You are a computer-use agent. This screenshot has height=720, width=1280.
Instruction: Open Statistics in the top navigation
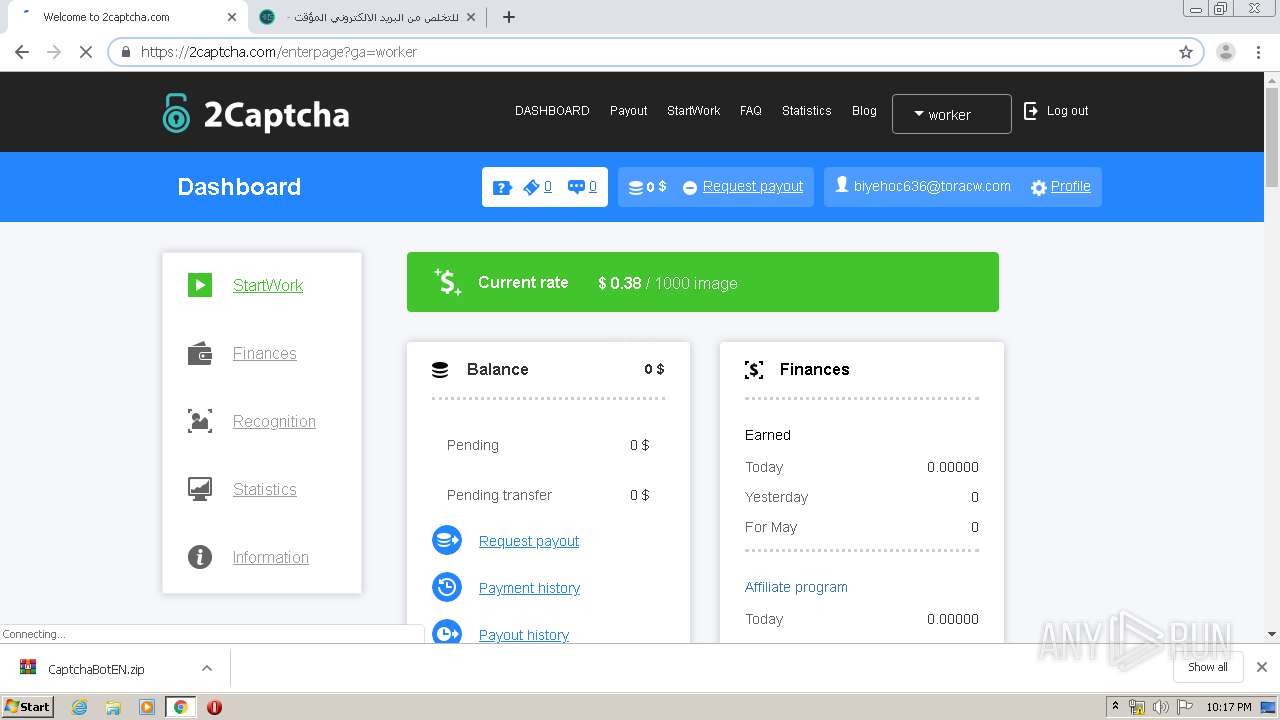(807, 111)
